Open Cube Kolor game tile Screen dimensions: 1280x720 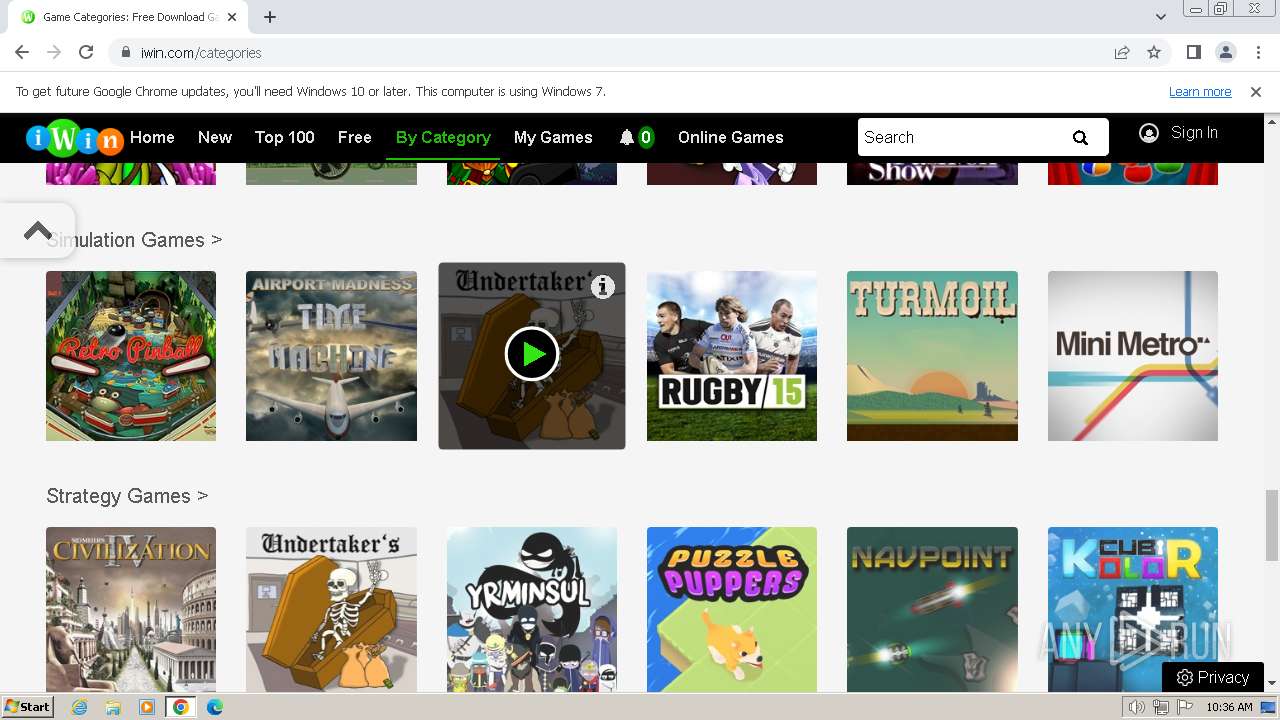tap(1133, 609)
